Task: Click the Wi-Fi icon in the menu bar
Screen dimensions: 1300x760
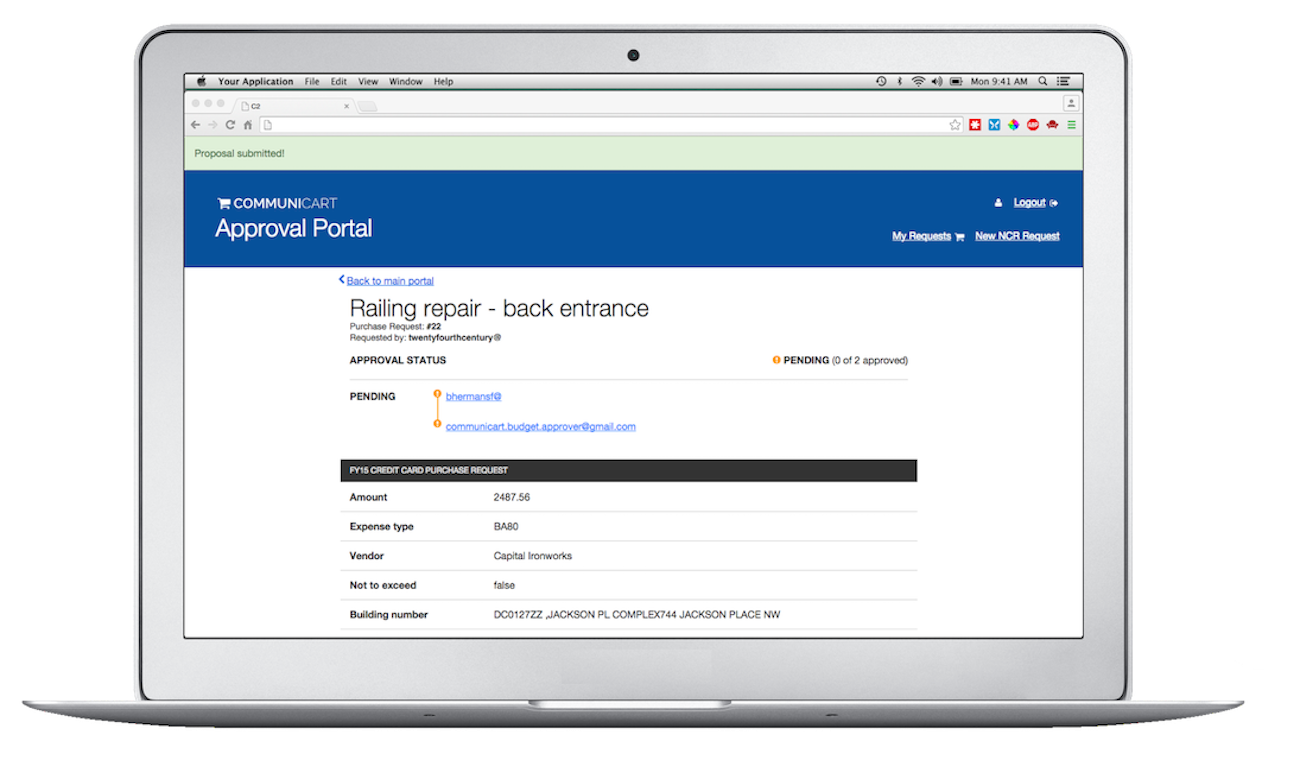Action: tap(918, 81)
